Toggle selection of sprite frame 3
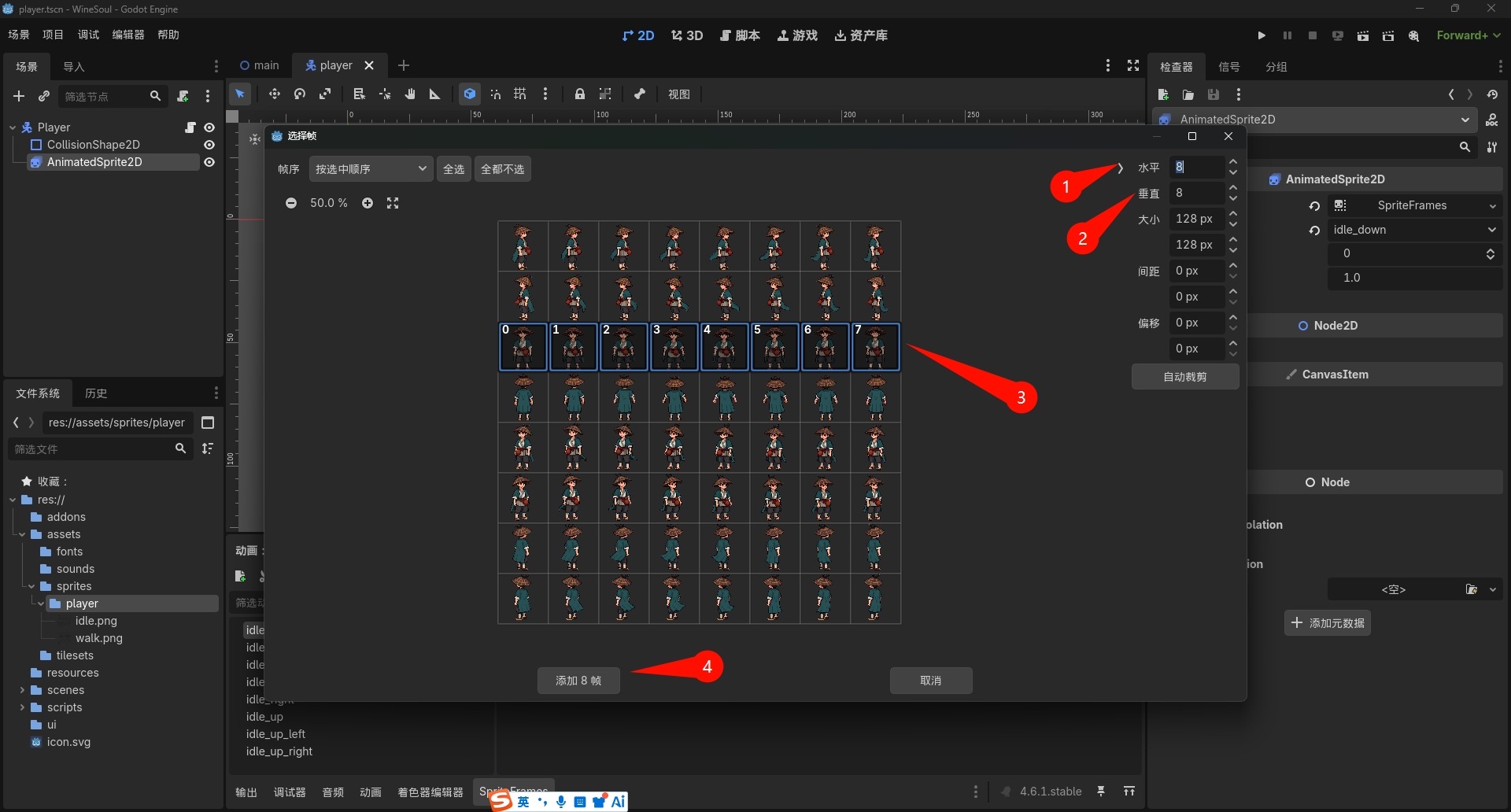Screen dimensions: 1511x812 pos(674,347)
